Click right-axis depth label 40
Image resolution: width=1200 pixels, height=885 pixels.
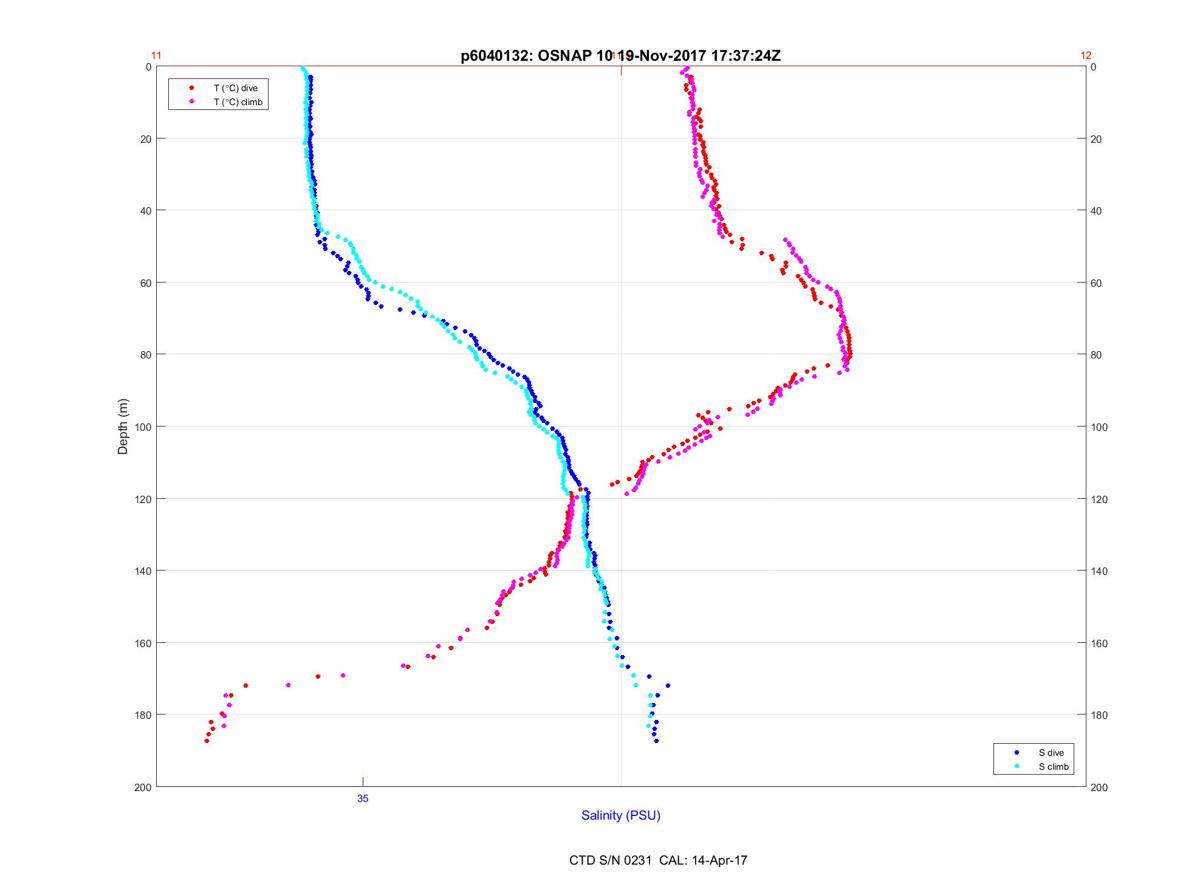(1097, 211)
